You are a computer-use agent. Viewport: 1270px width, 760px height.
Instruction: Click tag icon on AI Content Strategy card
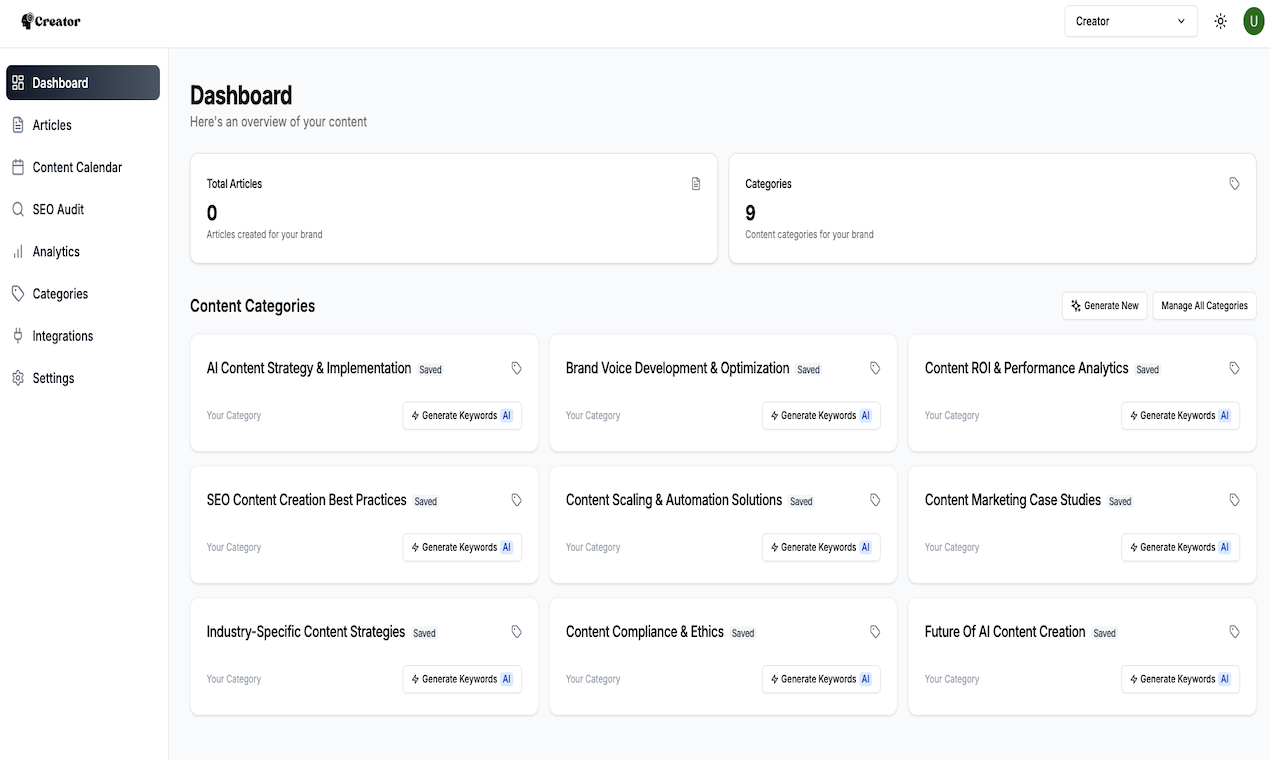516,368
